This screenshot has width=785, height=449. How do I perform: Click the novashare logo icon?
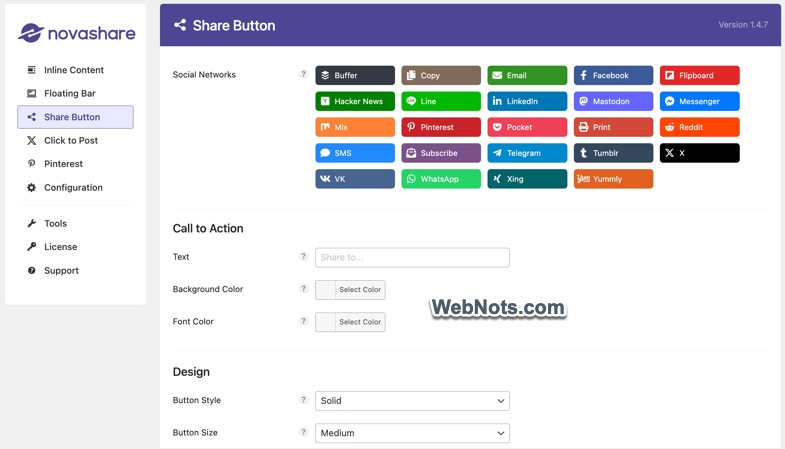(x=30, y=33)
